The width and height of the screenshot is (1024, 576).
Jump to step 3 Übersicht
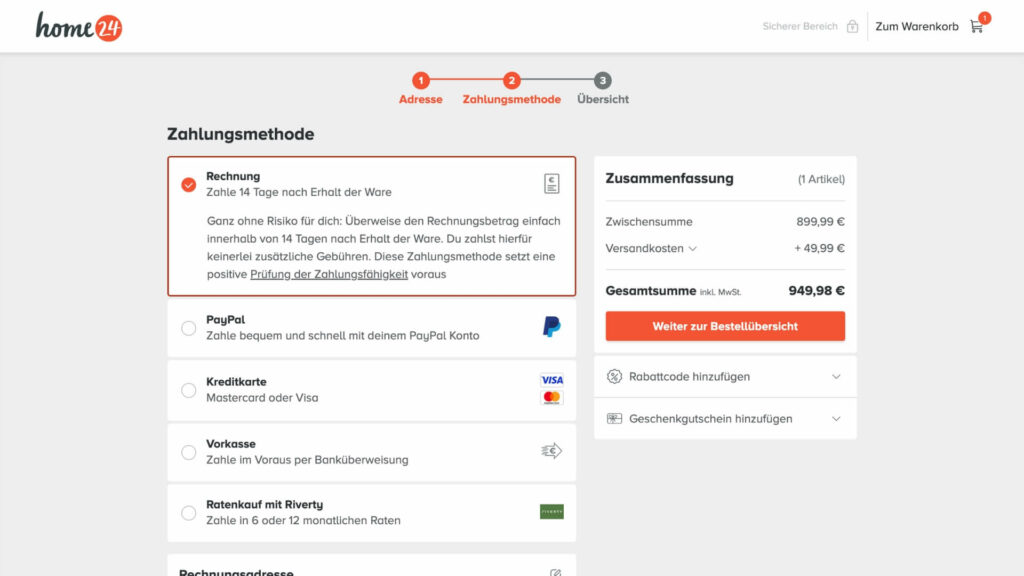[x=603, y=89]
